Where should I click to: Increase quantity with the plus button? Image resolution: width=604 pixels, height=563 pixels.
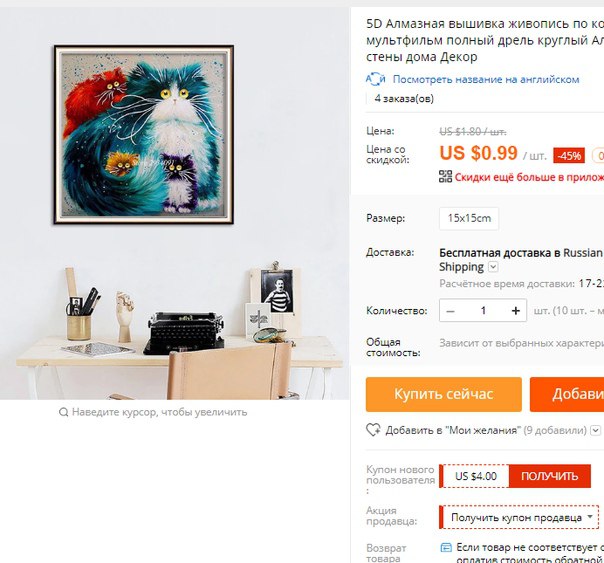tap(515, 310)
